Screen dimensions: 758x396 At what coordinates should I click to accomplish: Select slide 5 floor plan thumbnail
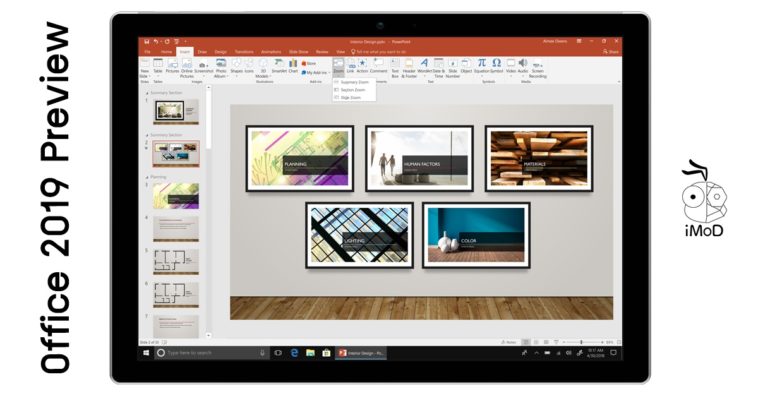click(176, 261)
